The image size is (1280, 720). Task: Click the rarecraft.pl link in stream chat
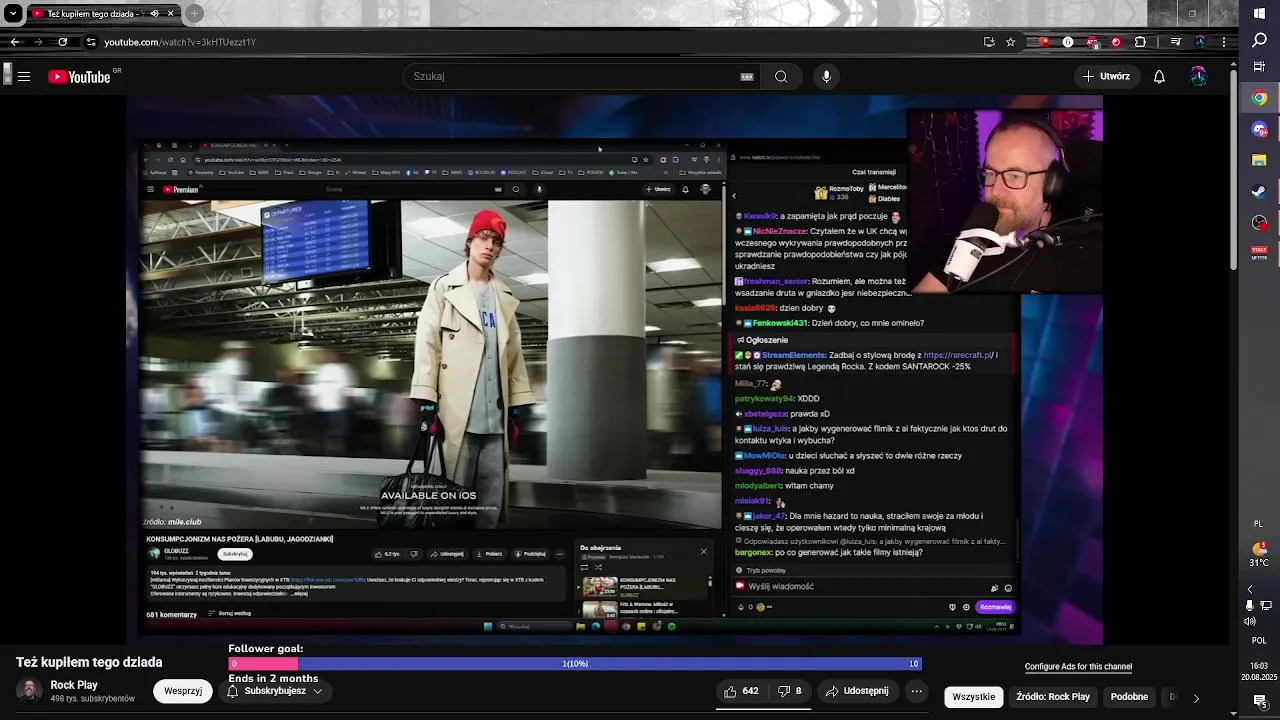click(957, 355)
